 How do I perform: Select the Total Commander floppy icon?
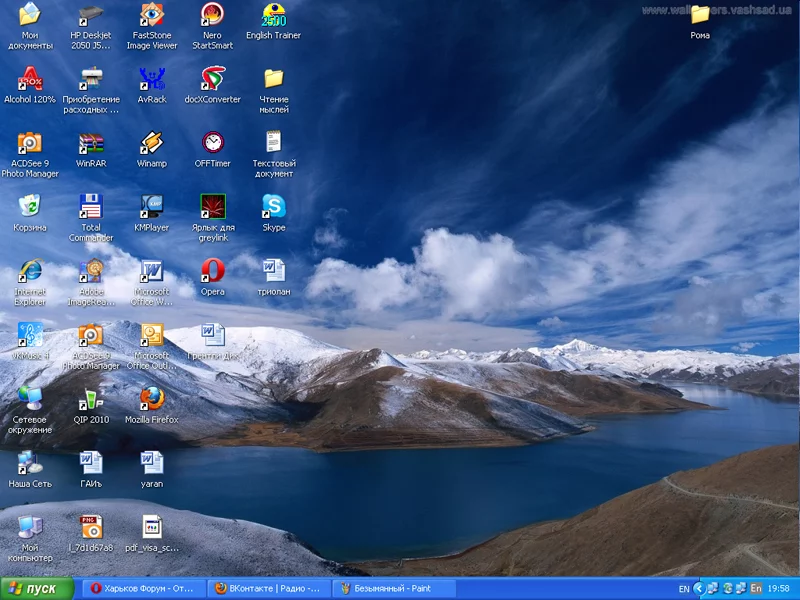tap(91, 207)
